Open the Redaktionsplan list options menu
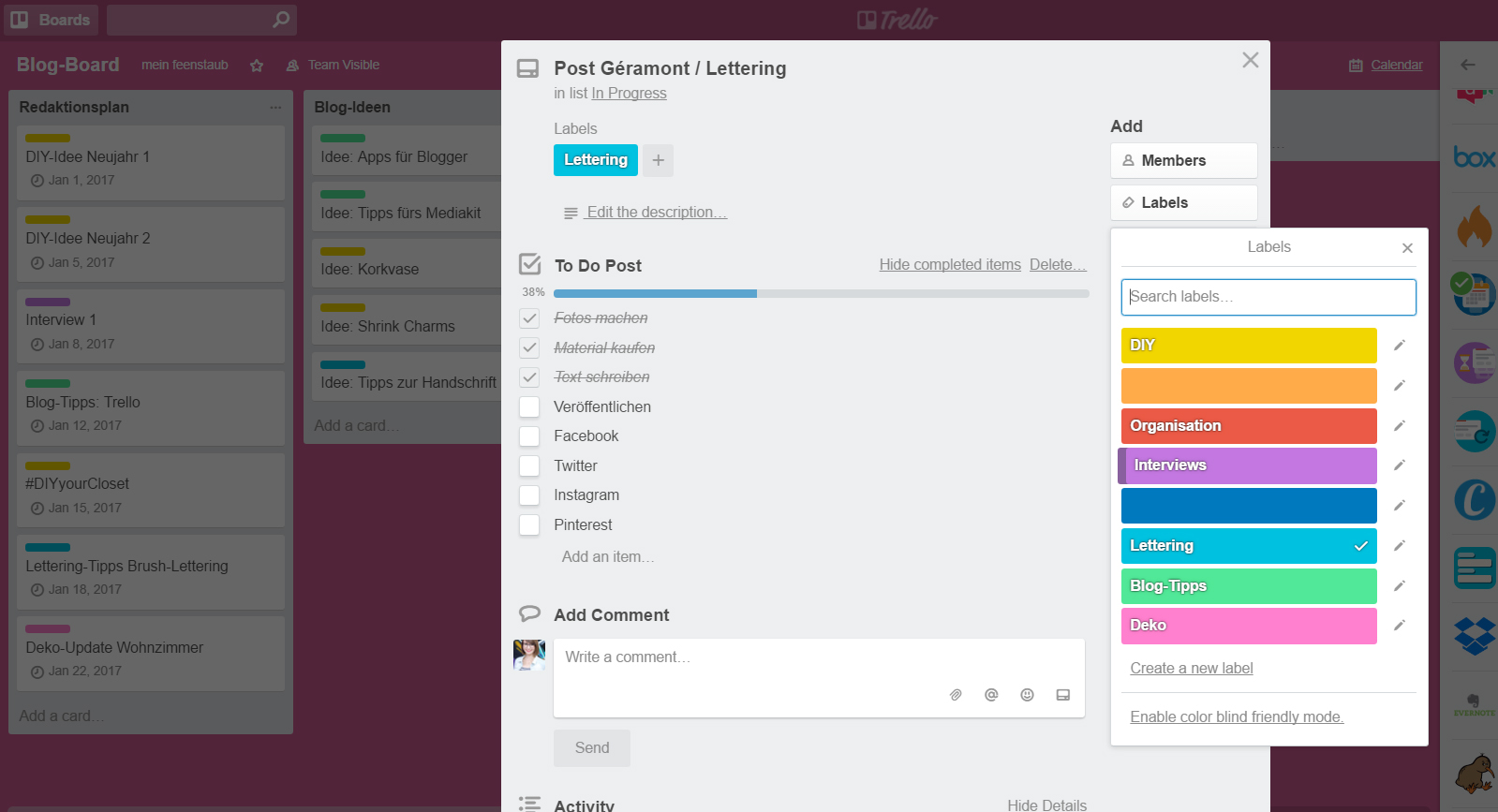The height and width of the screenshot is (812, 1498). (275, 108)
